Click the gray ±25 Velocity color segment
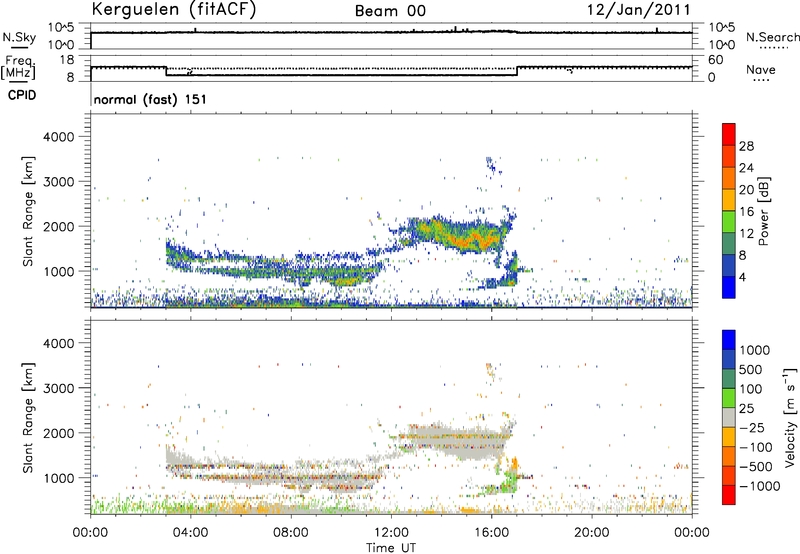The image size is (800, 554). click(729, 418)
